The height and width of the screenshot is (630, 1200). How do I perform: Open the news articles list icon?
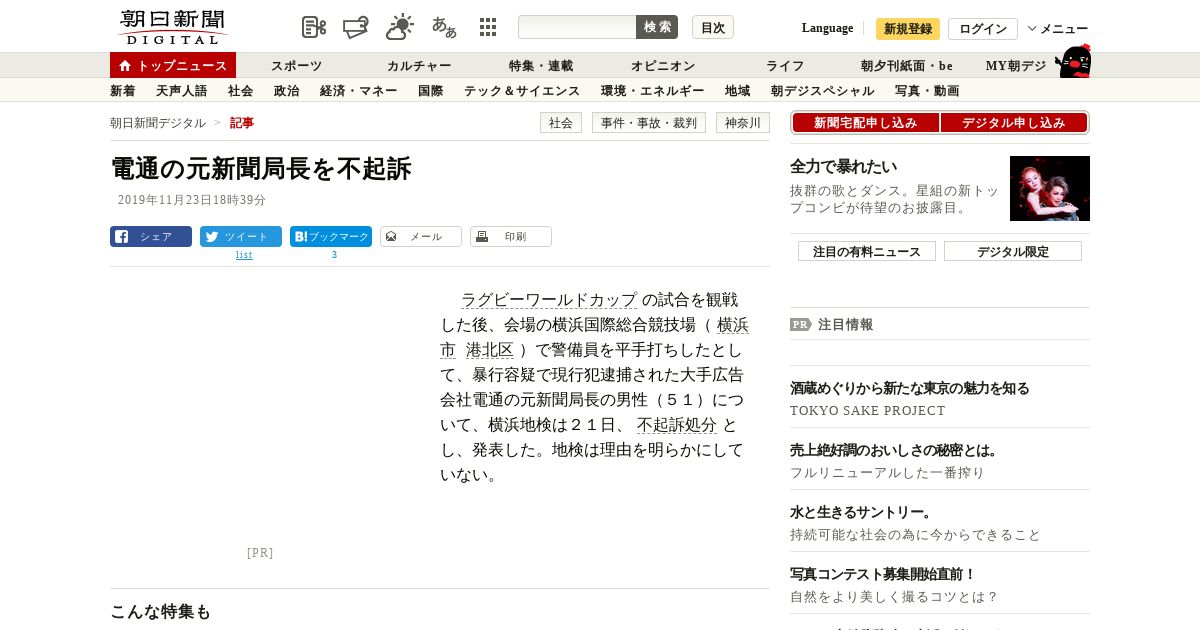click(x=314, y=27)
